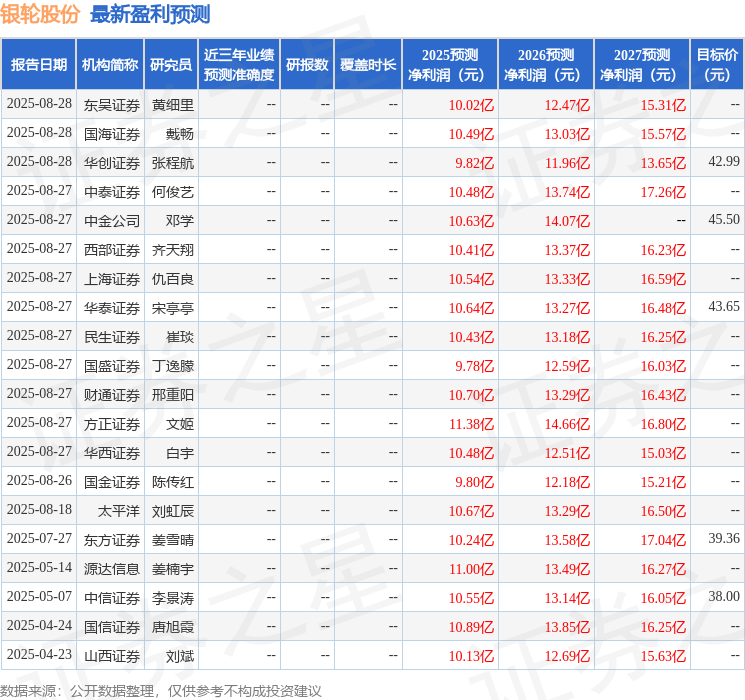Click the 中信证券 institution cell
The width and height of the screenshot is (745, 700).
(x=112, y=598)
